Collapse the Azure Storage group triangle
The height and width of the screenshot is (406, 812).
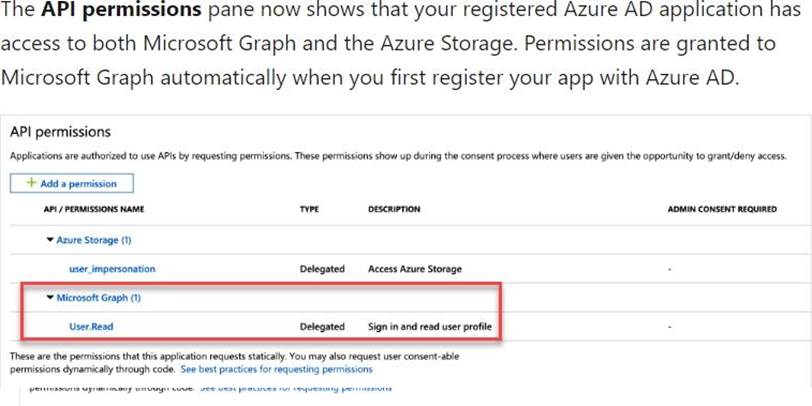[50, 240]
